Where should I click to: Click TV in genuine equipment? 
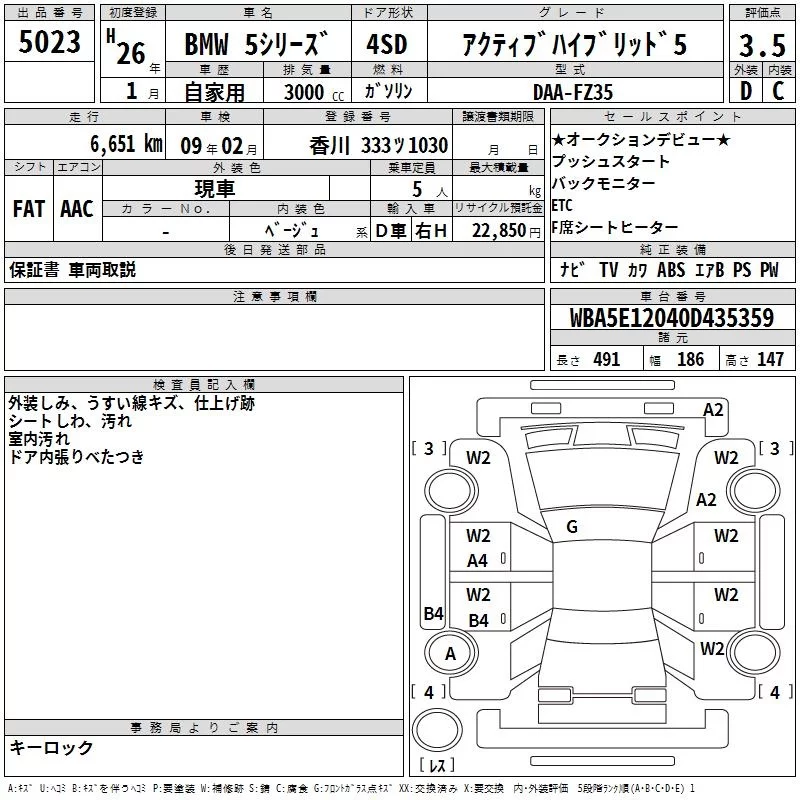[x=609, y=269]
